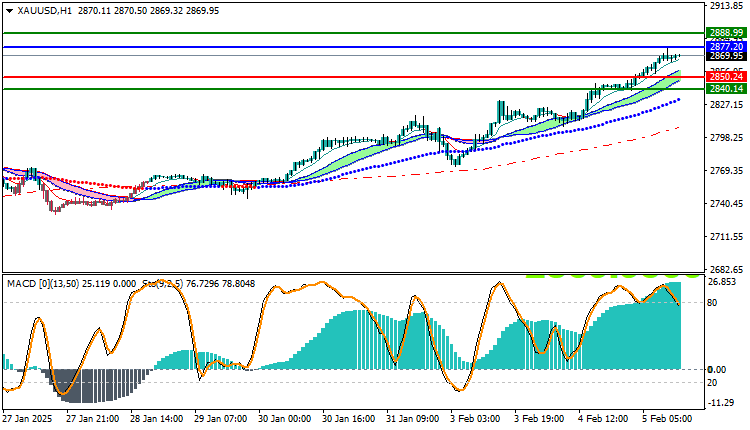Click the 30 Jan 00:00 time label
The height and width of the screenshot is (430, 750).
(285, 419)
